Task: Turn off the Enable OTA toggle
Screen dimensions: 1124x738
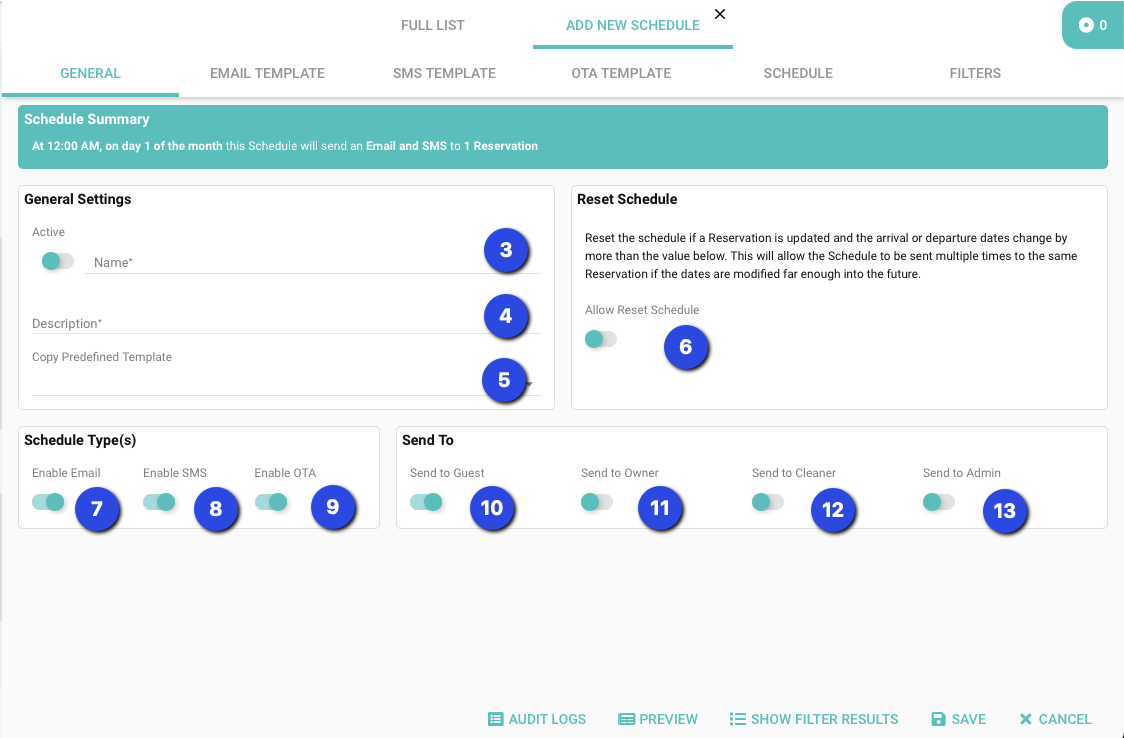Action: pos(271,502)
